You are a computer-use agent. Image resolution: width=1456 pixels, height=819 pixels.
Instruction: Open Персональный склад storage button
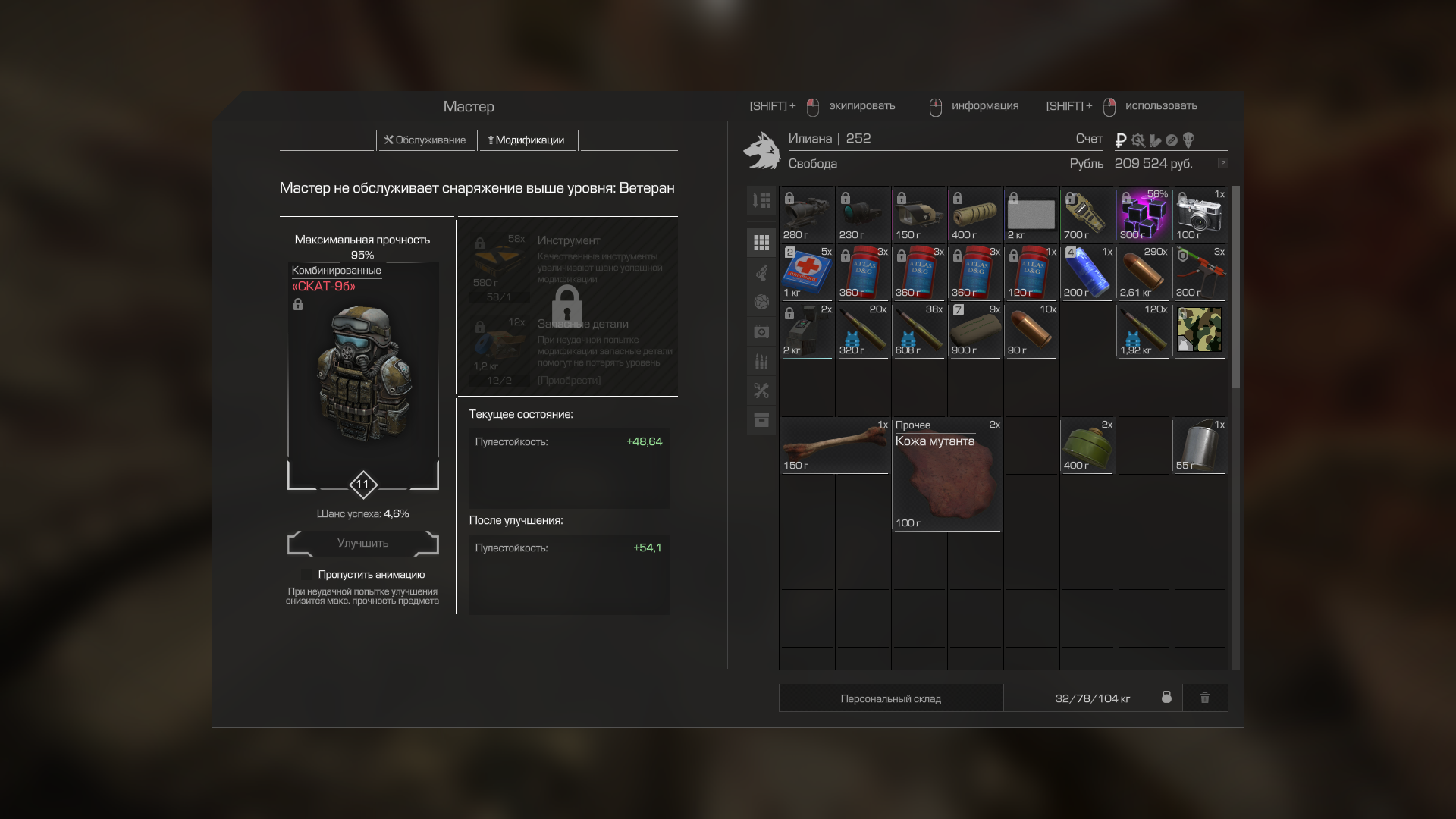click(x=891, y=698)
